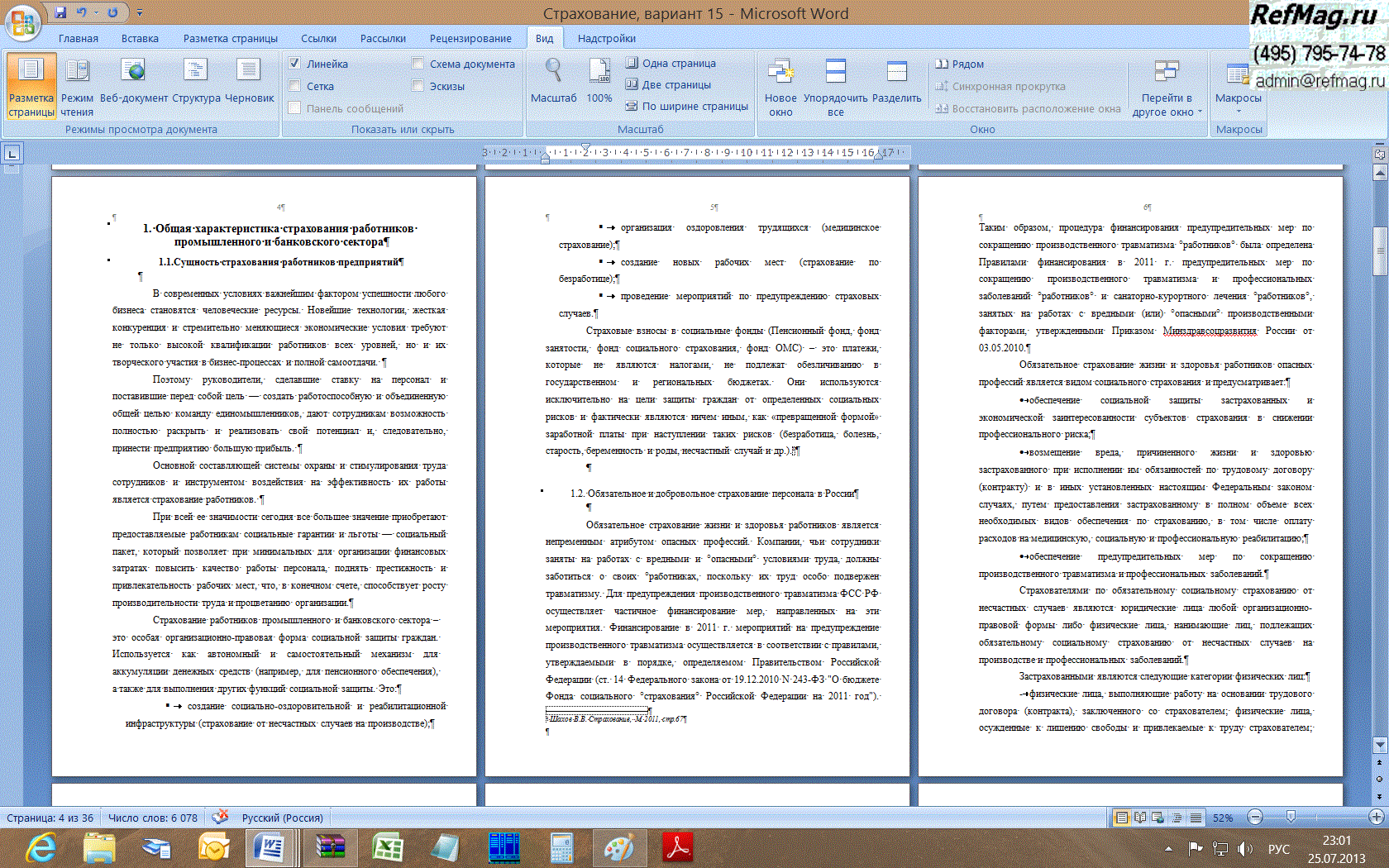
Task: Open the Главная ribbon tab
Action: [79, 38]
